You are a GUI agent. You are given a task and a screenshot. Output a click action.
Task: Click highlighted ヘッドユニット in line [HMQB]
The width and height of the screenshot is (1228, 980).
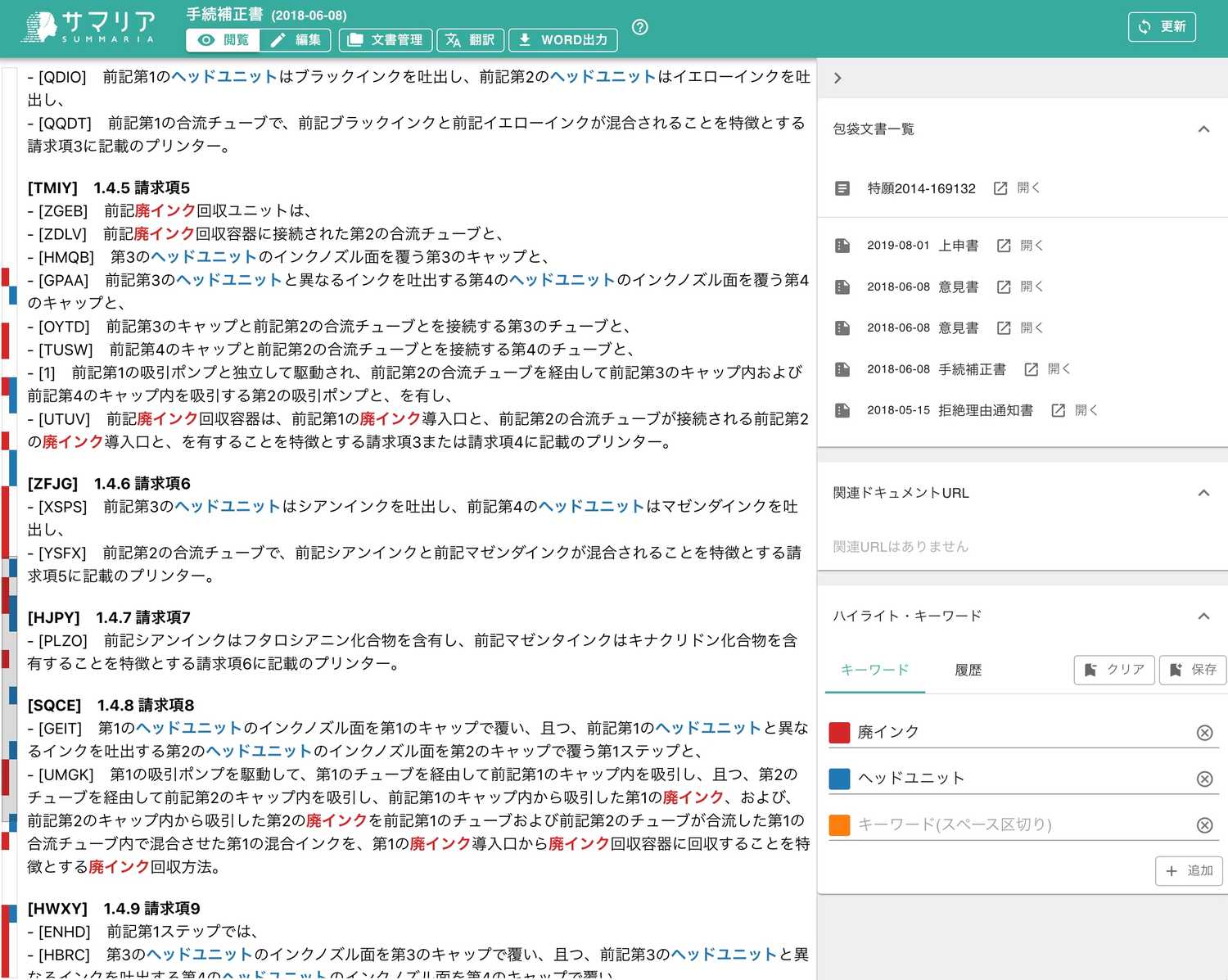pos(204,257)
